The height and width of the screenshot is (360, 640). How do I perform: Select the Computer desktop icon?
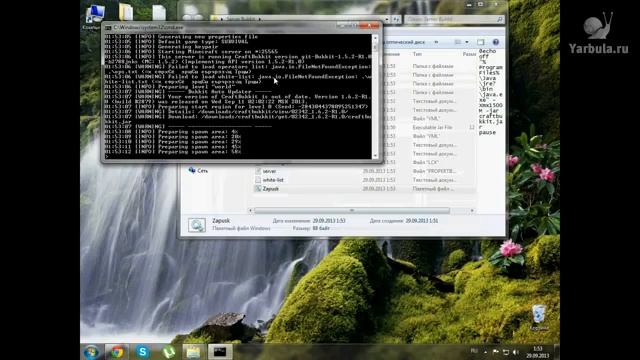[x=94, y=16]
